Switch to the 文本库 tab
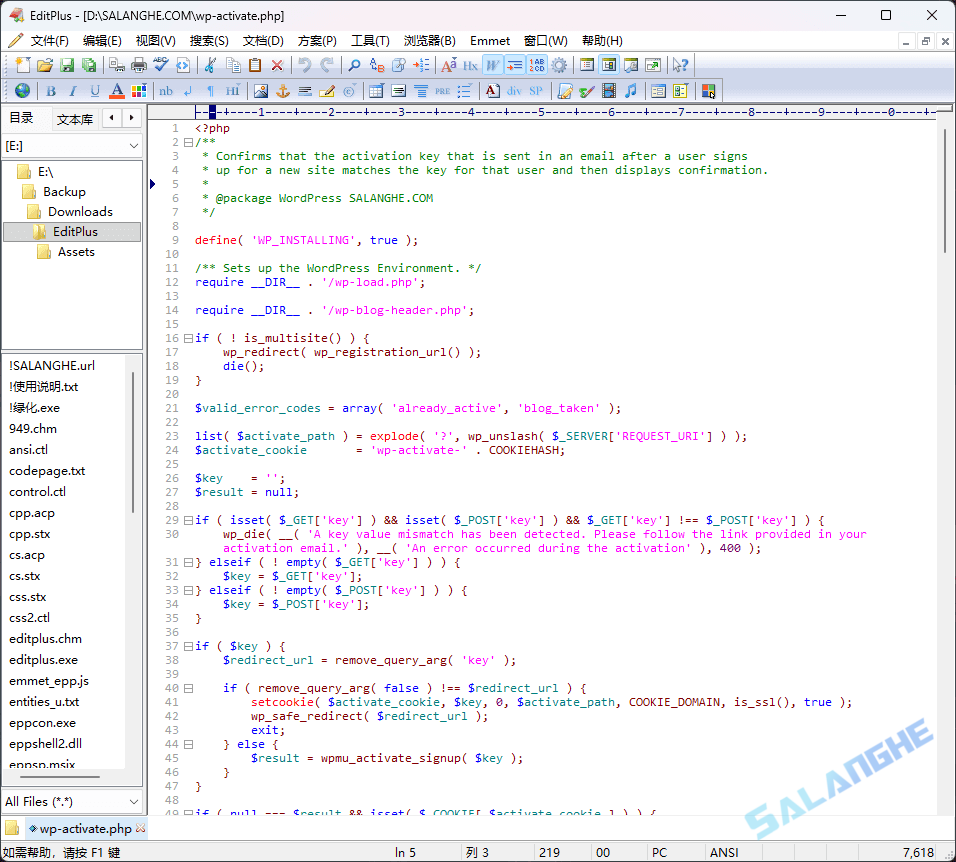Viewport: 956px width, 862px height. tap(76, 119)
